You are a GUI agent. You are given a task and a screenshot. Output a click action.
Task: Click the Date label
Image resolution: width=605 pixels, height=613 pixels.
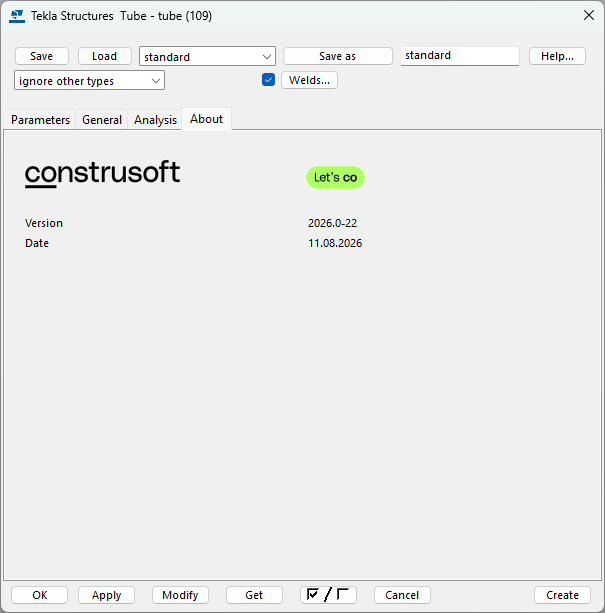pyautogui.click(x=37, y=243)
